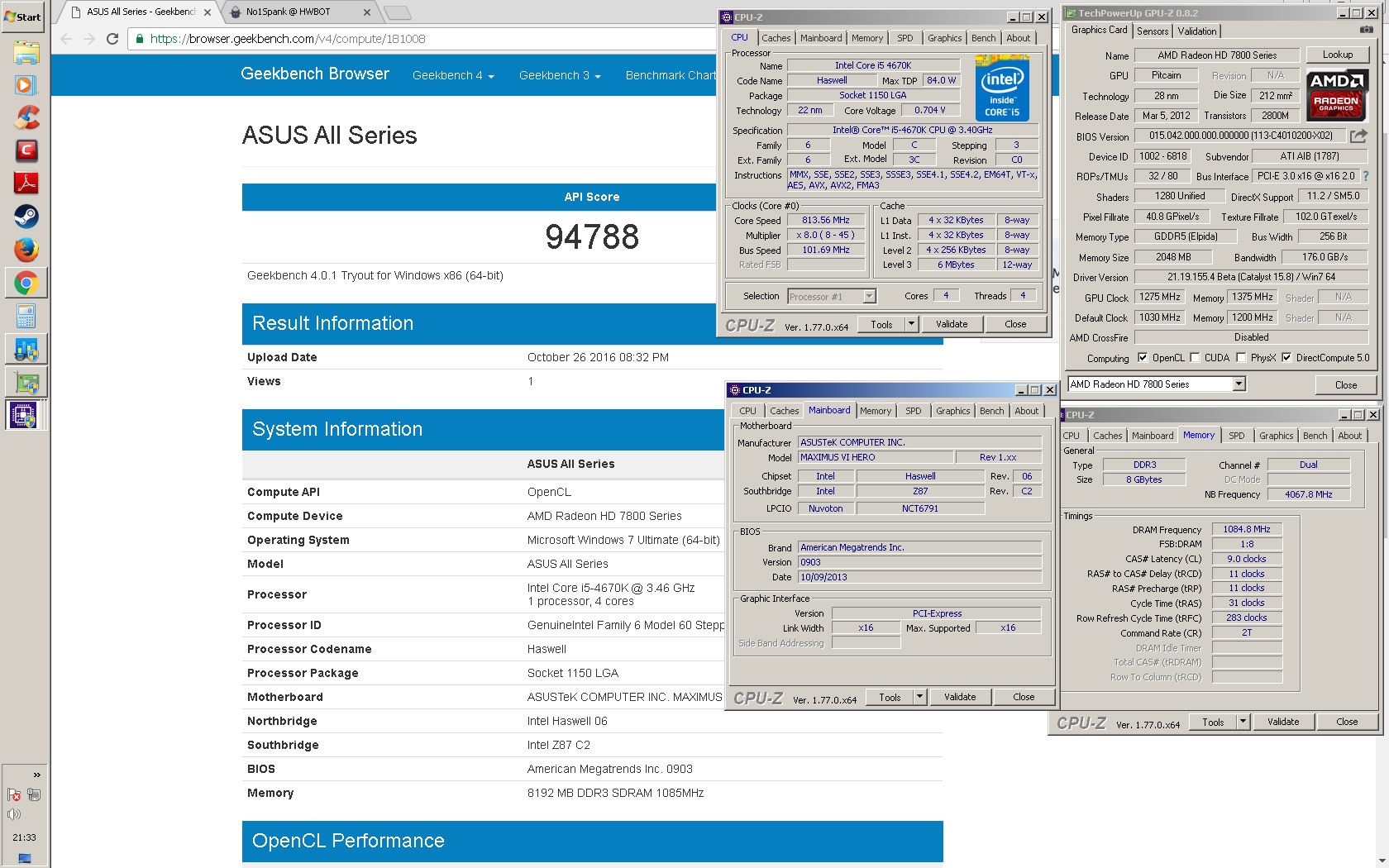Viewport: 1389px width, 868px height.
Task: Open the red Comodo icon in taskbar
Action: point(26,150)
